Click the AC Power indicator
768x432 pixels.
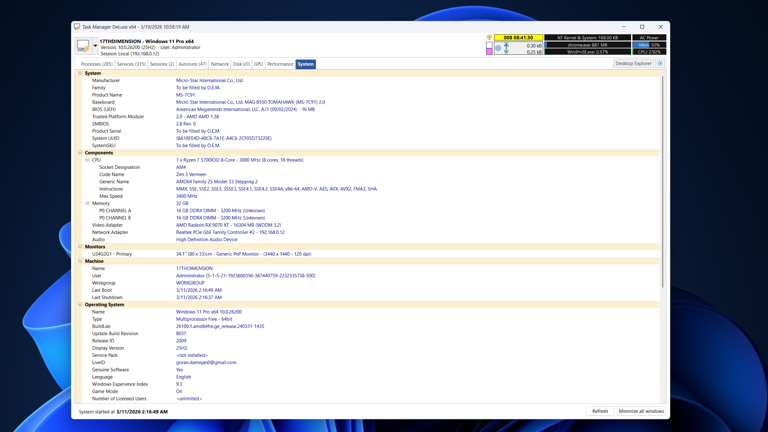click(x=649, y=38)
